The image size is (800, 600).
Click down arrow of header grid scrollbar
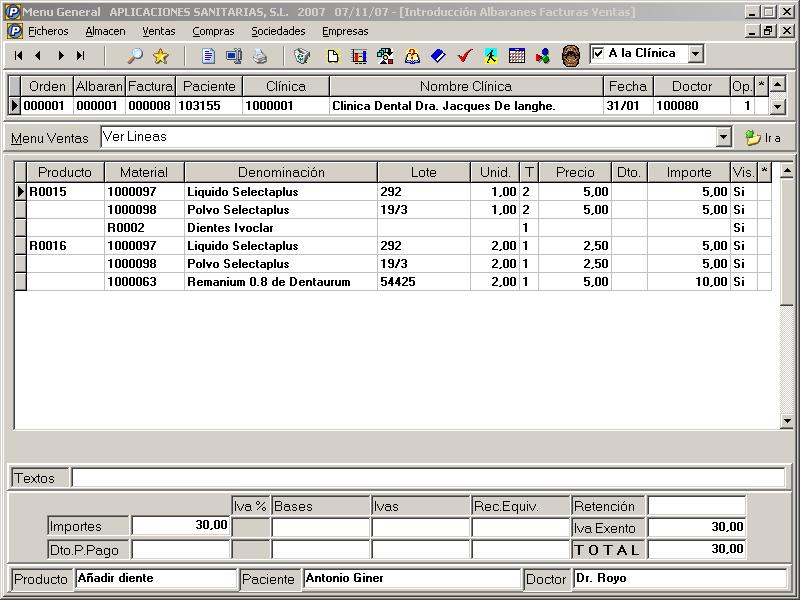[777, 107]
